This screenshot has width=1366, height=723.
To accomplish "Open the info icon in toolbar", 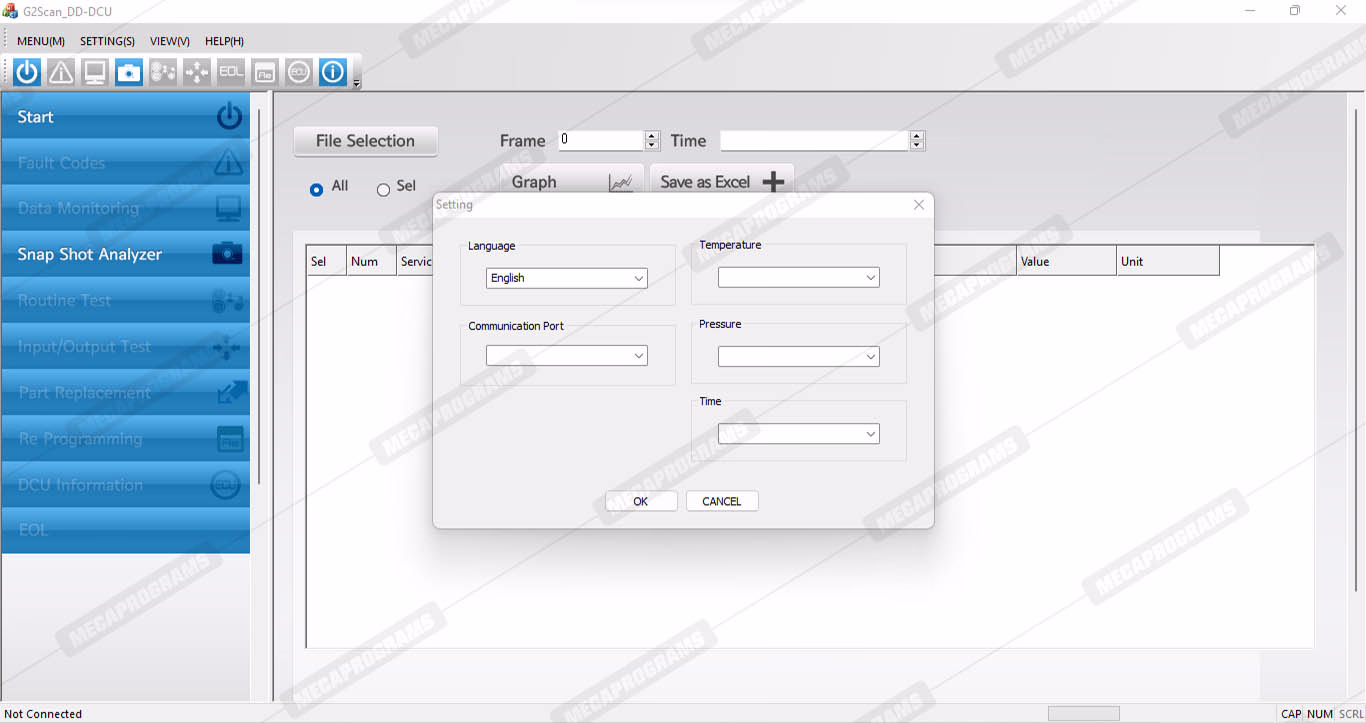I will coord(333,72).
